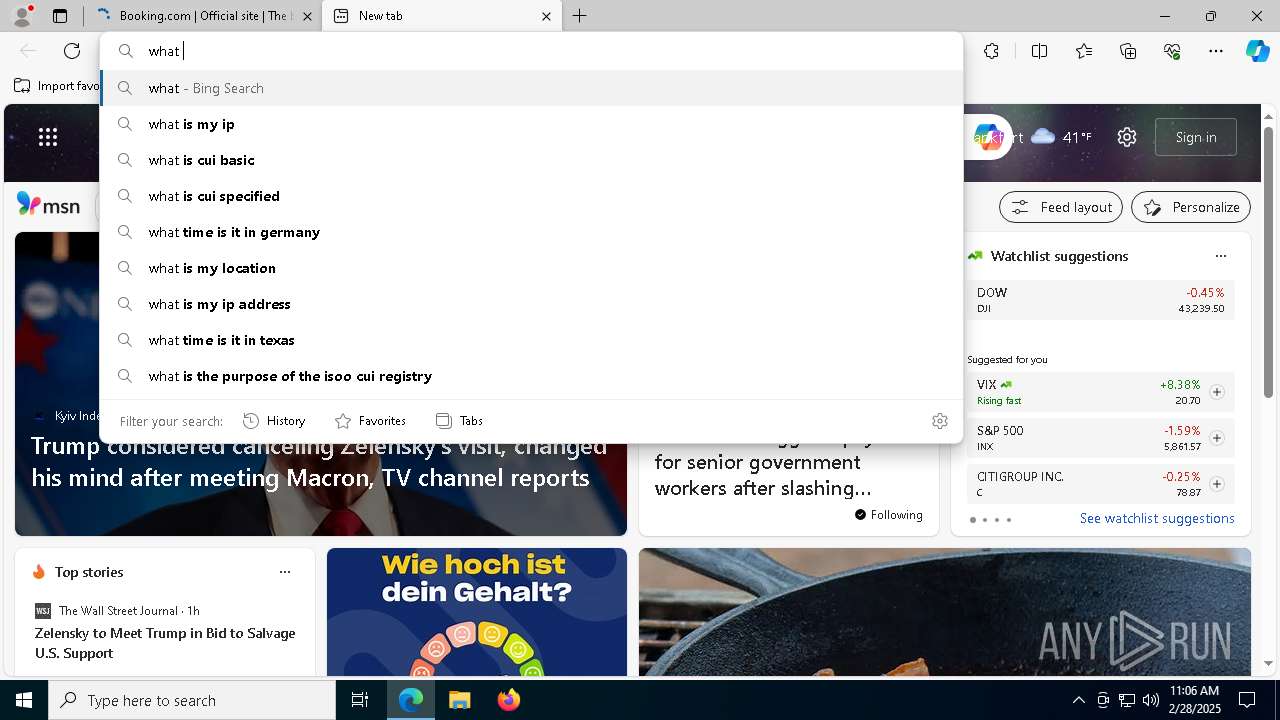Open Browser essentials heart icon
Screen dimensions: 1280x720
(1172, 51)
